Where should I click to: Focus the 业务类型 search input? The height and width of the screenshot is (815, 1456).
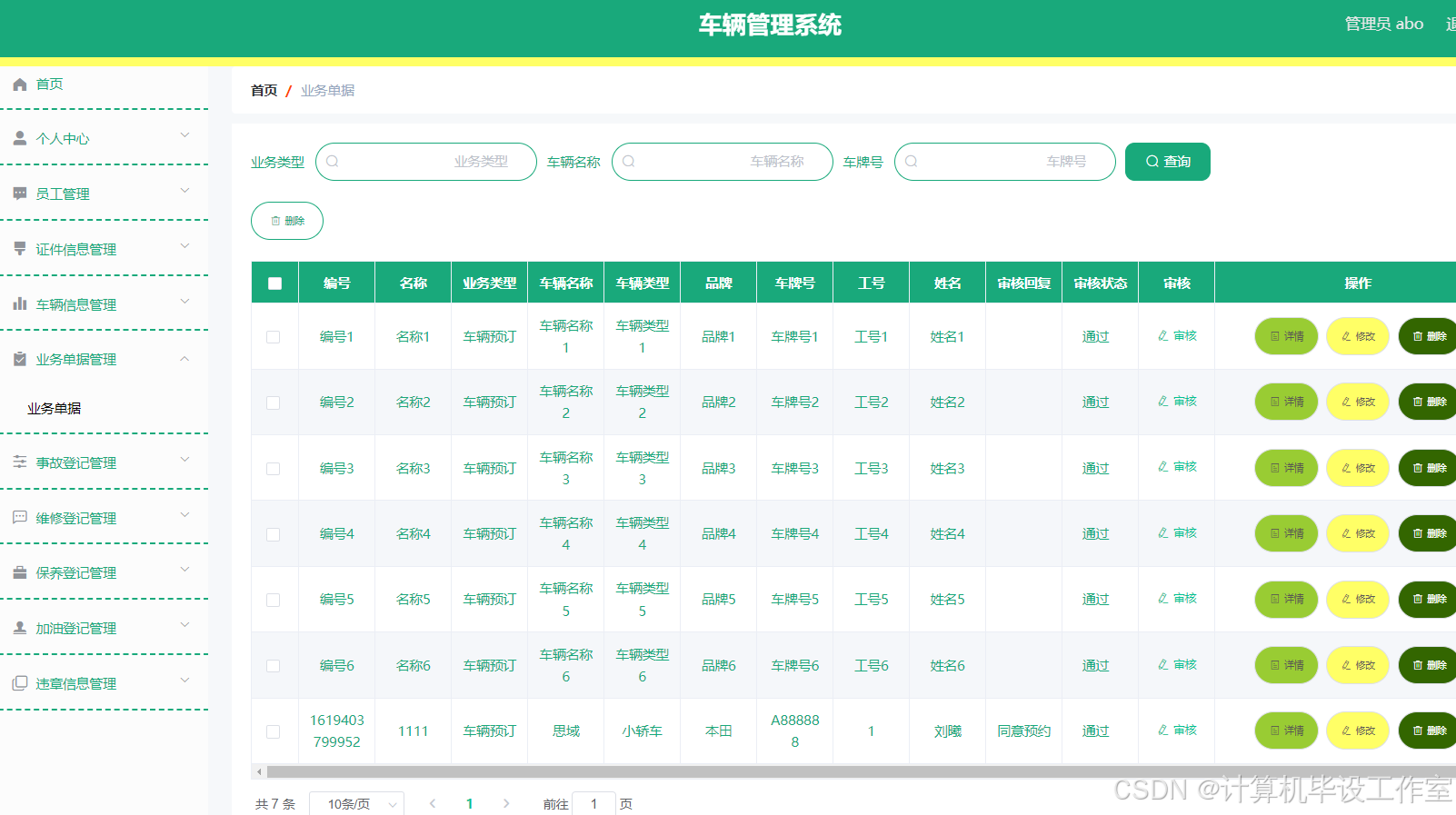tap(426, 162)
